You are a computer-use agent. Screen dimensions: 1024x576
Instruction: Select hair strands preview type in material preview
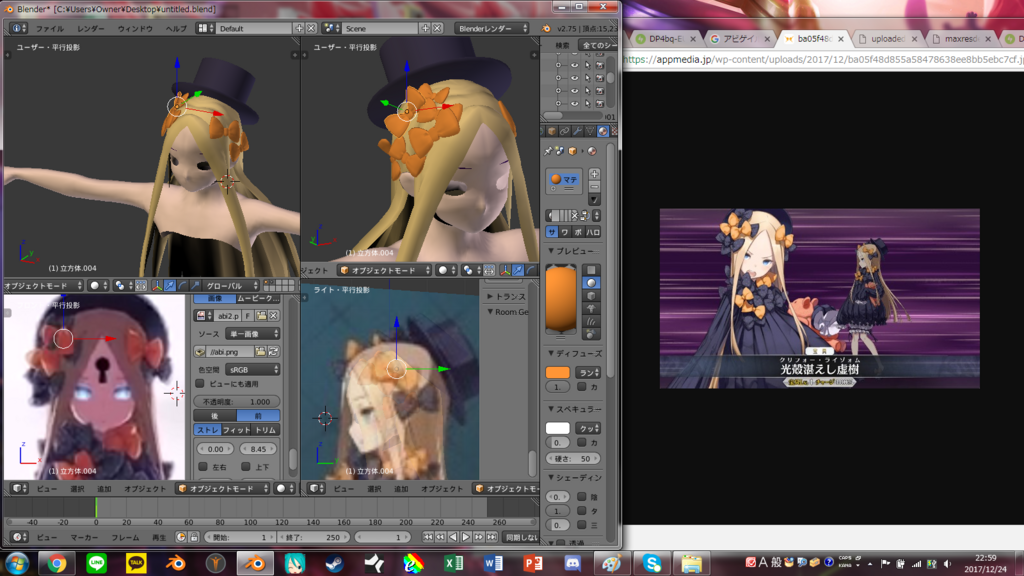point(590,321)
